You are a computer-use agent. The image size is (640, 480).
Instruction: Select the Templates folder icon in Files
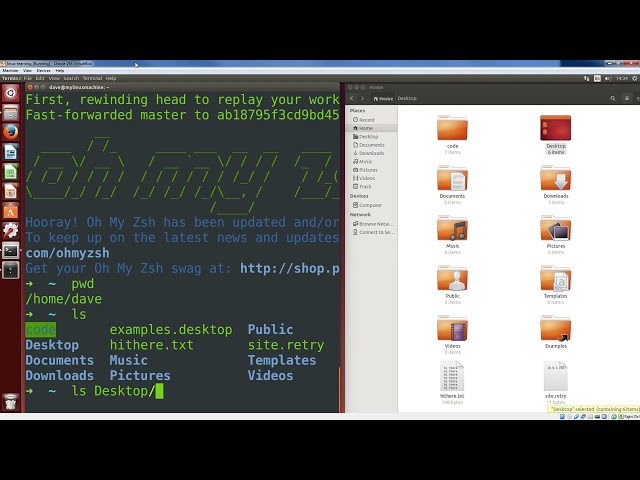coord(556,278)
